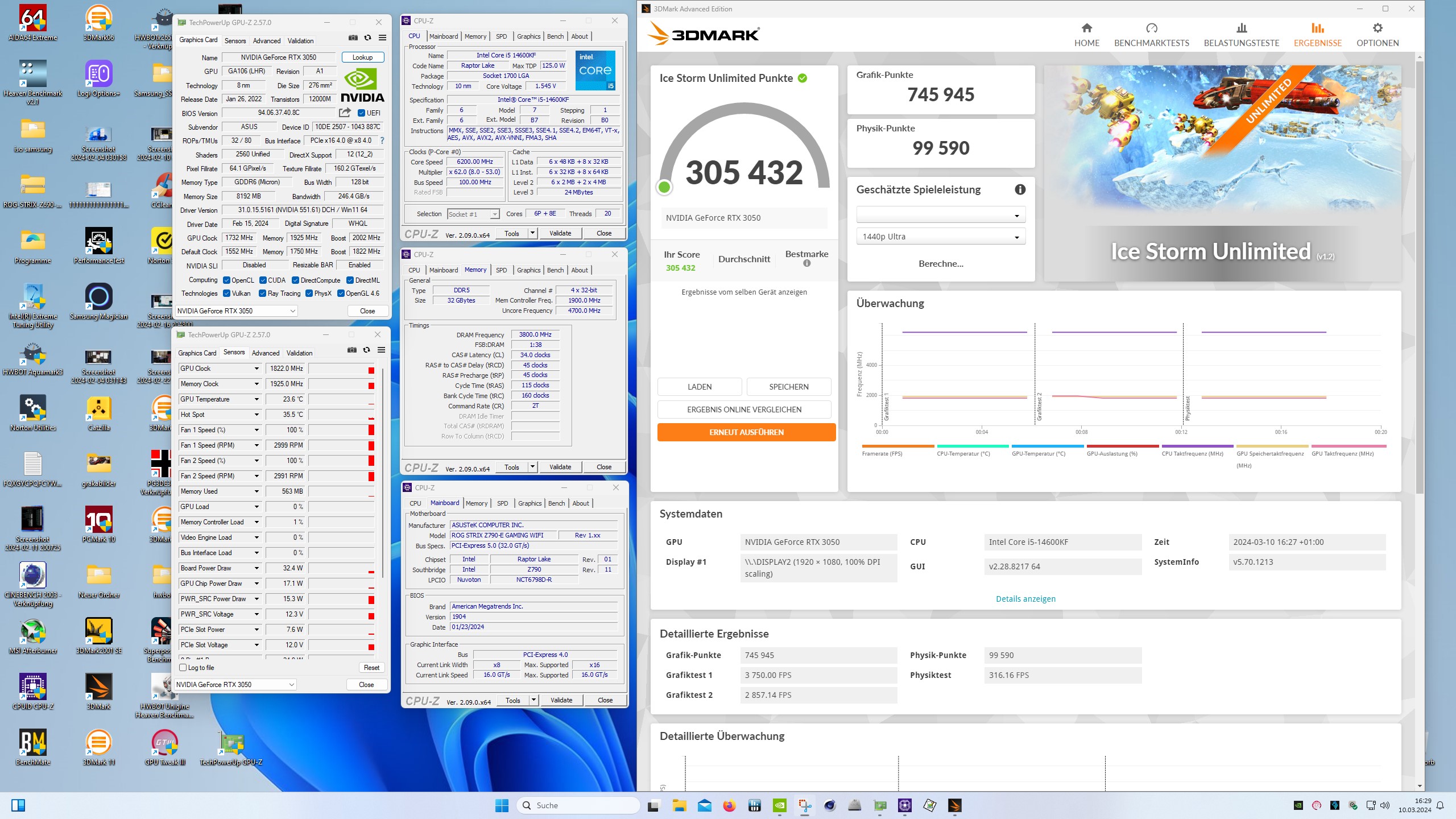Open Catzilla desktop icon
The image size is (1456, 819).
click(x=98, y=413)
